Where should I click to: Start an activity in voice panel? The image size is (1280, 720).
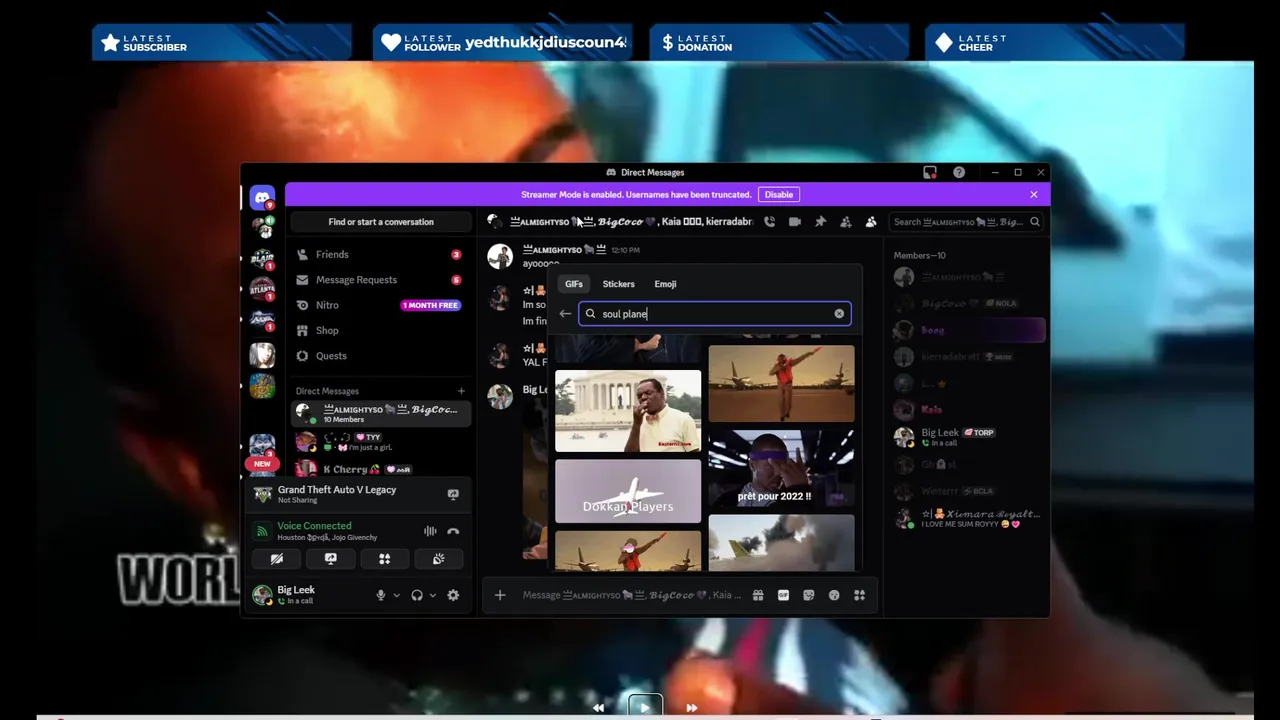[384, 559]
